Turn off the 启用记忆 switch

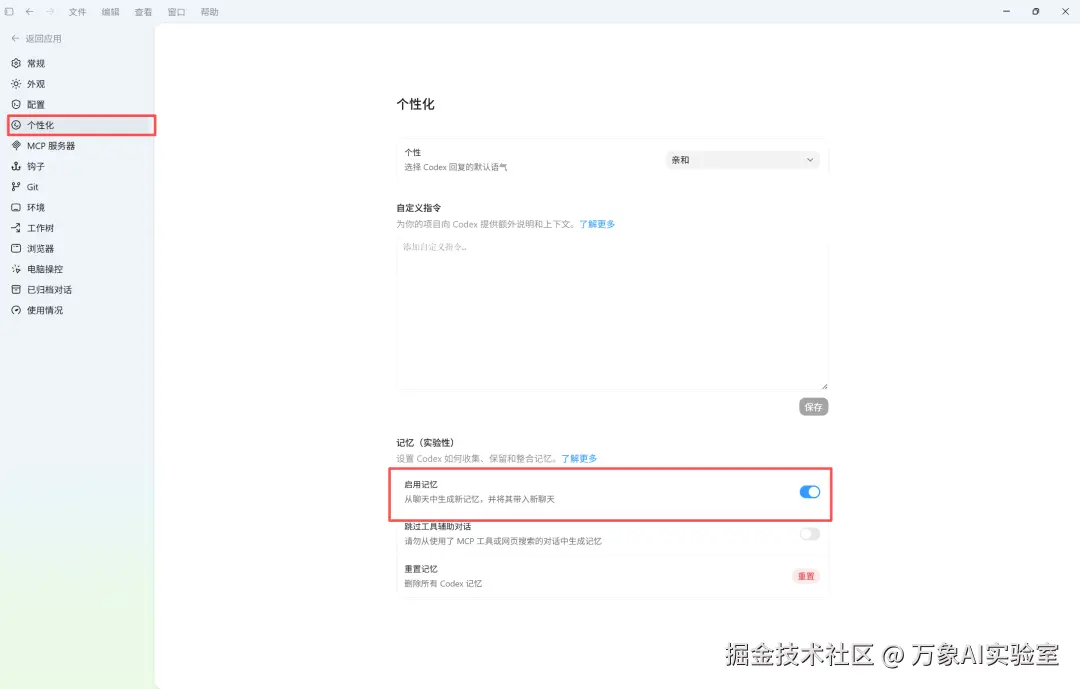[x=809, y=492]
